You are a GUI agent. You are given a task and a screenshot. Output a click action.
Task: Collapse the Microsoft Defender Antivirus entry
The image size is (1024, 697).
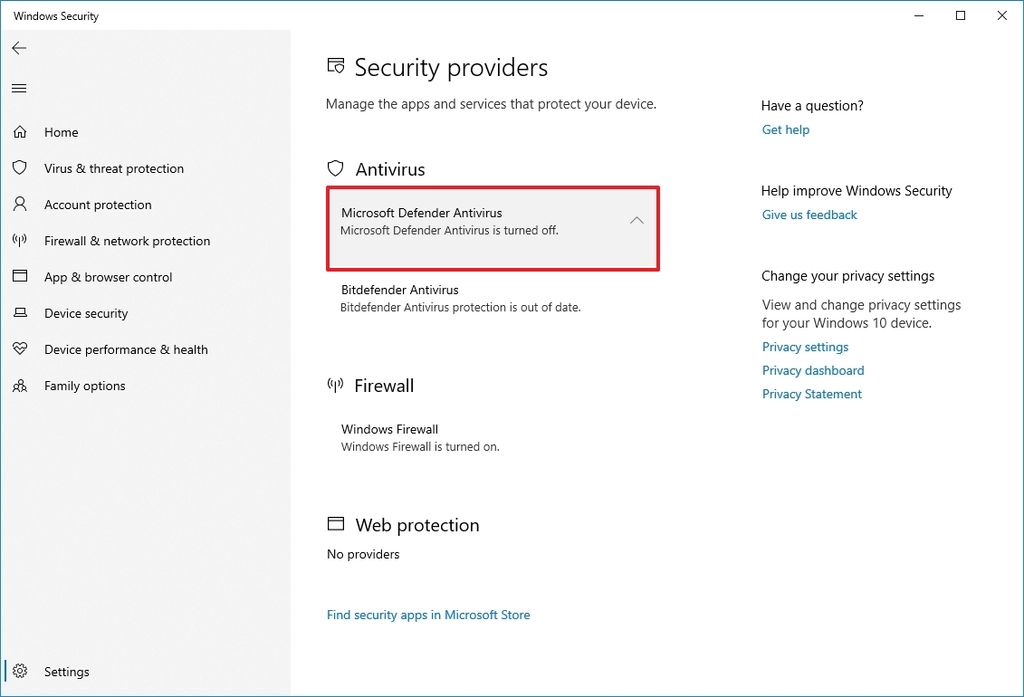[637, 220]
